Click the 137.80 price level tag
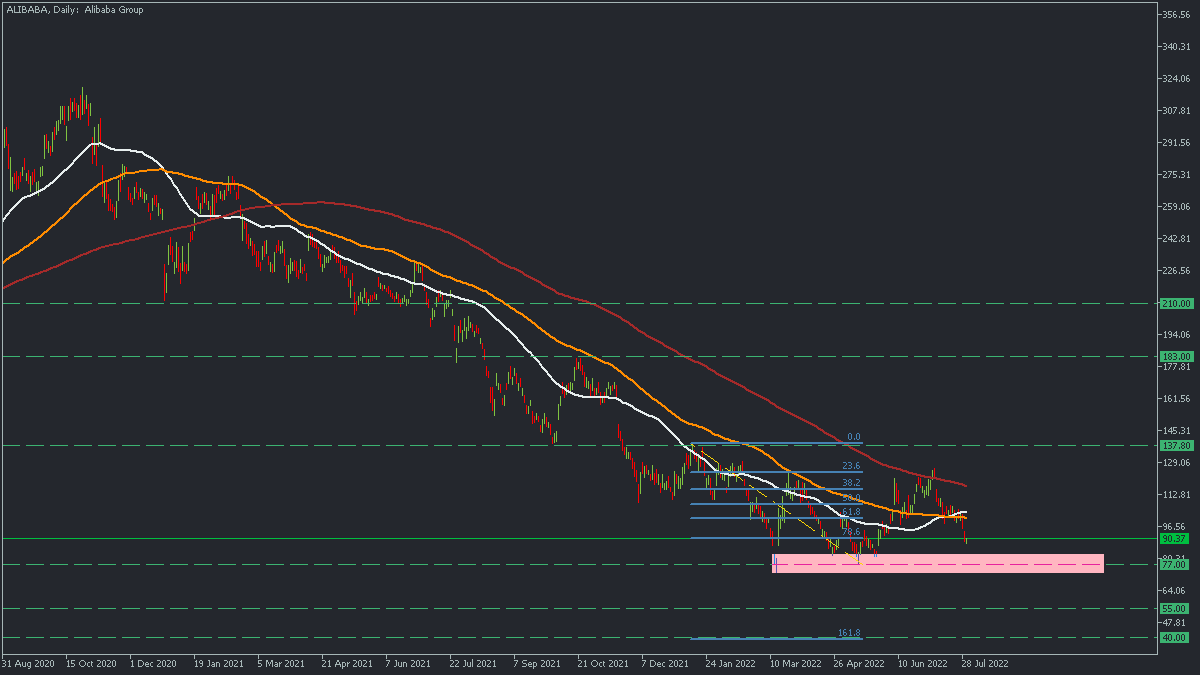This screenshot has height=675, width=1200. click(1174, 446)
